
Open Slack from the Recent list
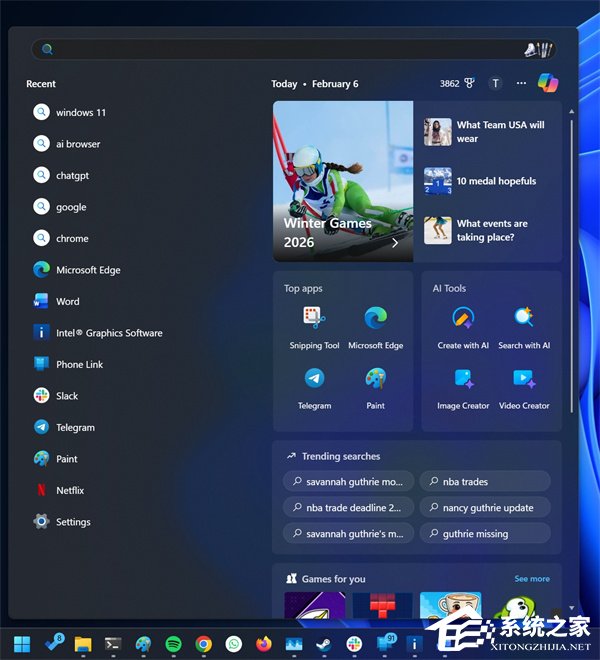pyautogui.click(x=56, y=396)
